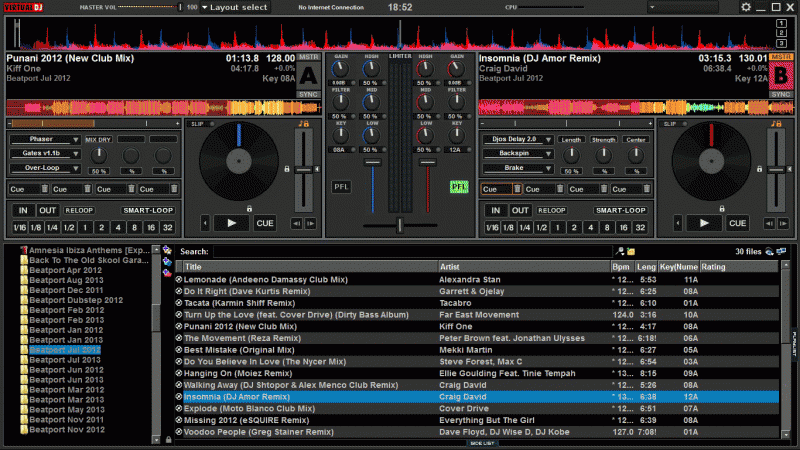
Task: Lock deck B pitch slider
Action: 759,169
